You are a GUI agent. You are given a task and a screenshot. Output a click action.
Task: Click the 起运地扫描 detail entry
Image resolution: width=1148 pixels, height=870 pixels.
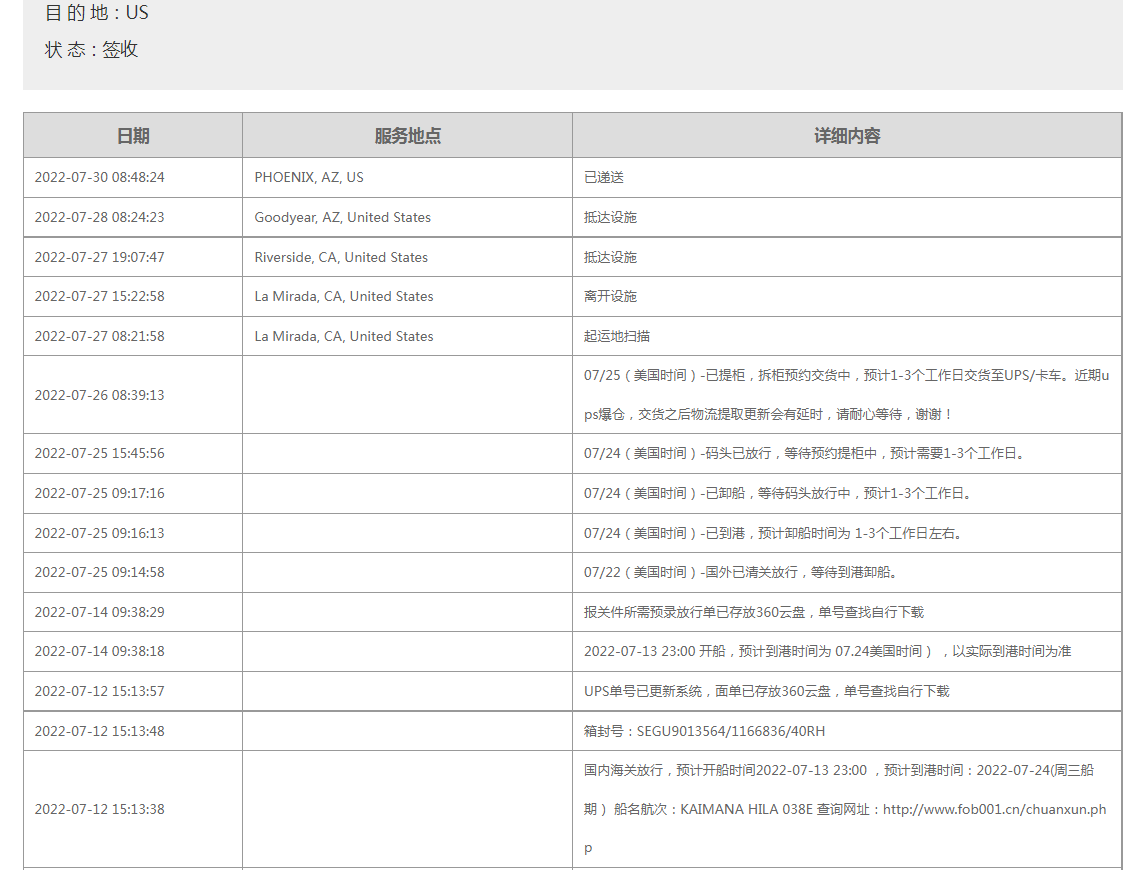(x=617, y=336)
